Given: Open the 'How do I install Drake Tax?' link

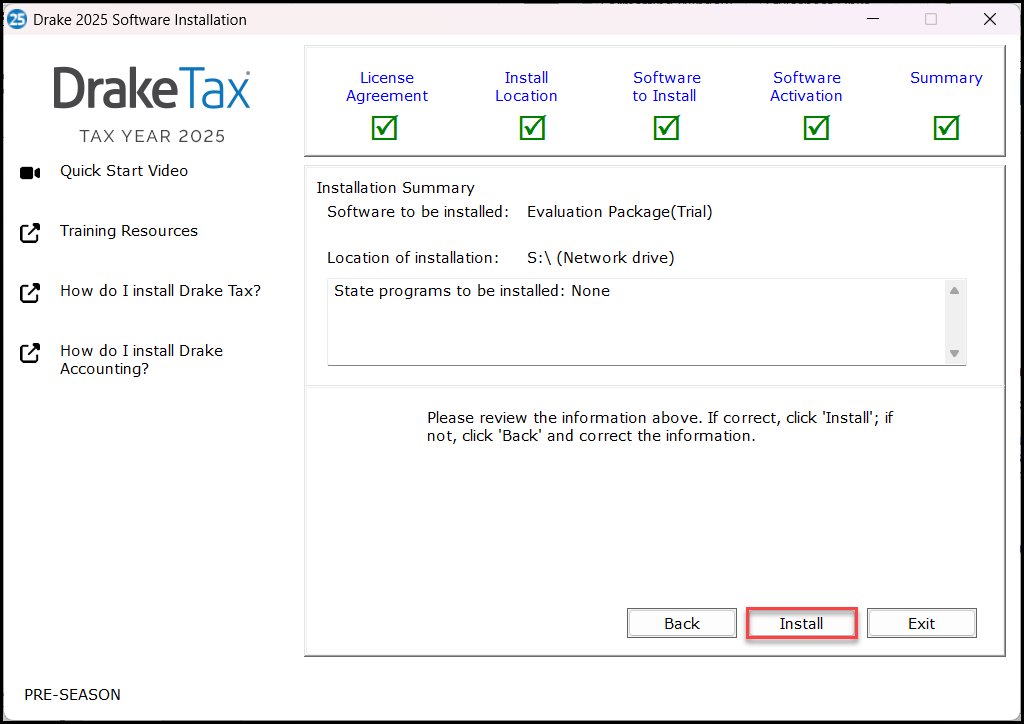Looking at the screenshot, I should click(161, 291).
